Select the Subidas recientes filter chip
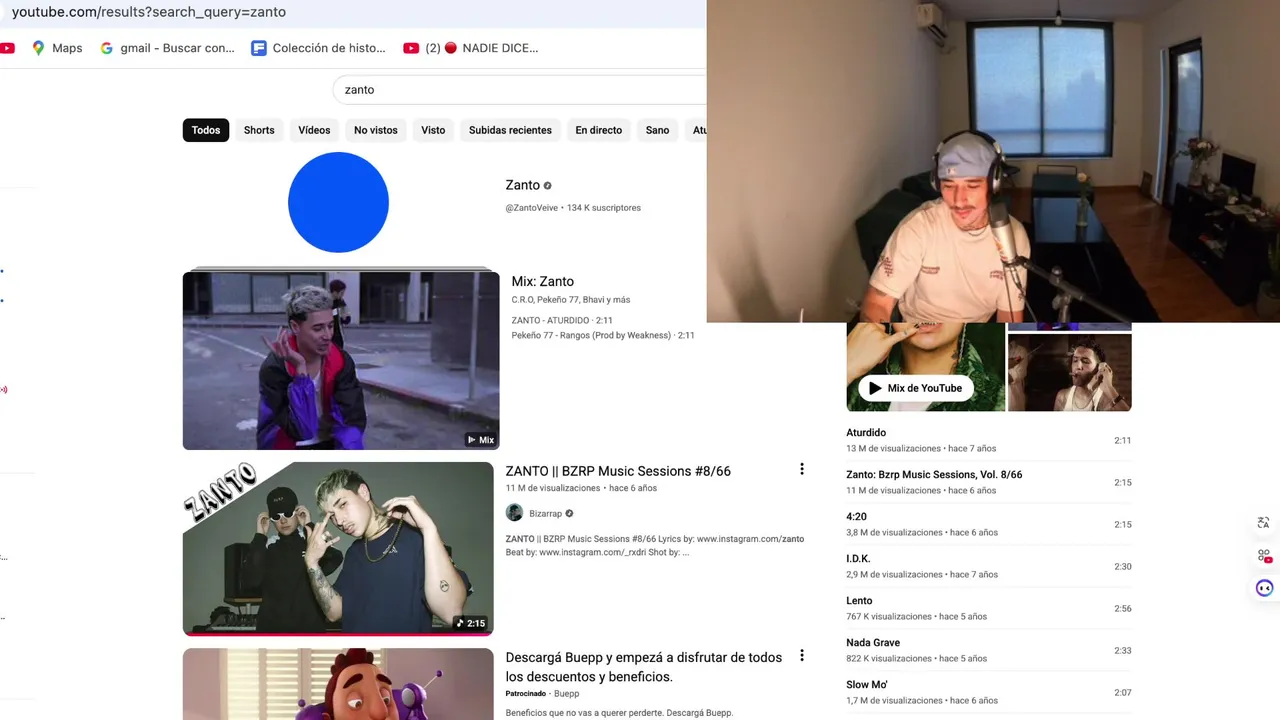 (510, 130)
